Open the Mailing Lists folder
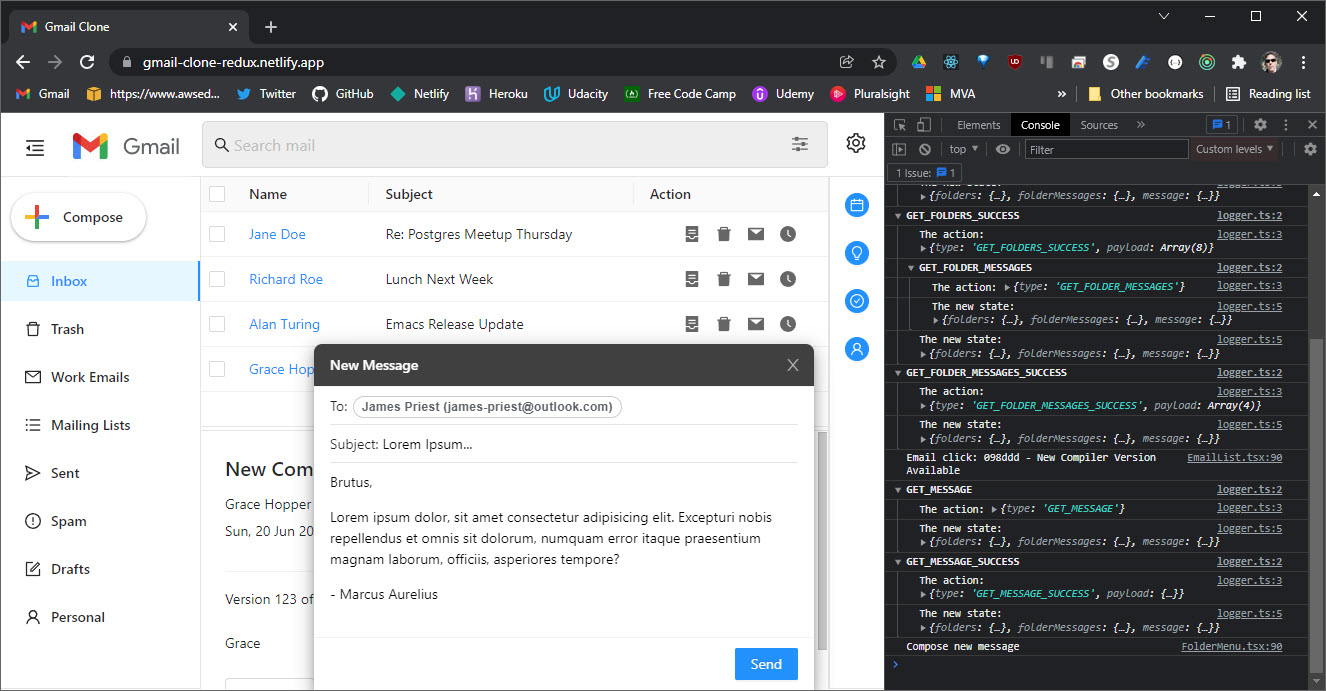Image resolution: width=1326 pixels, height=691 pixels. tap(100, 425)
